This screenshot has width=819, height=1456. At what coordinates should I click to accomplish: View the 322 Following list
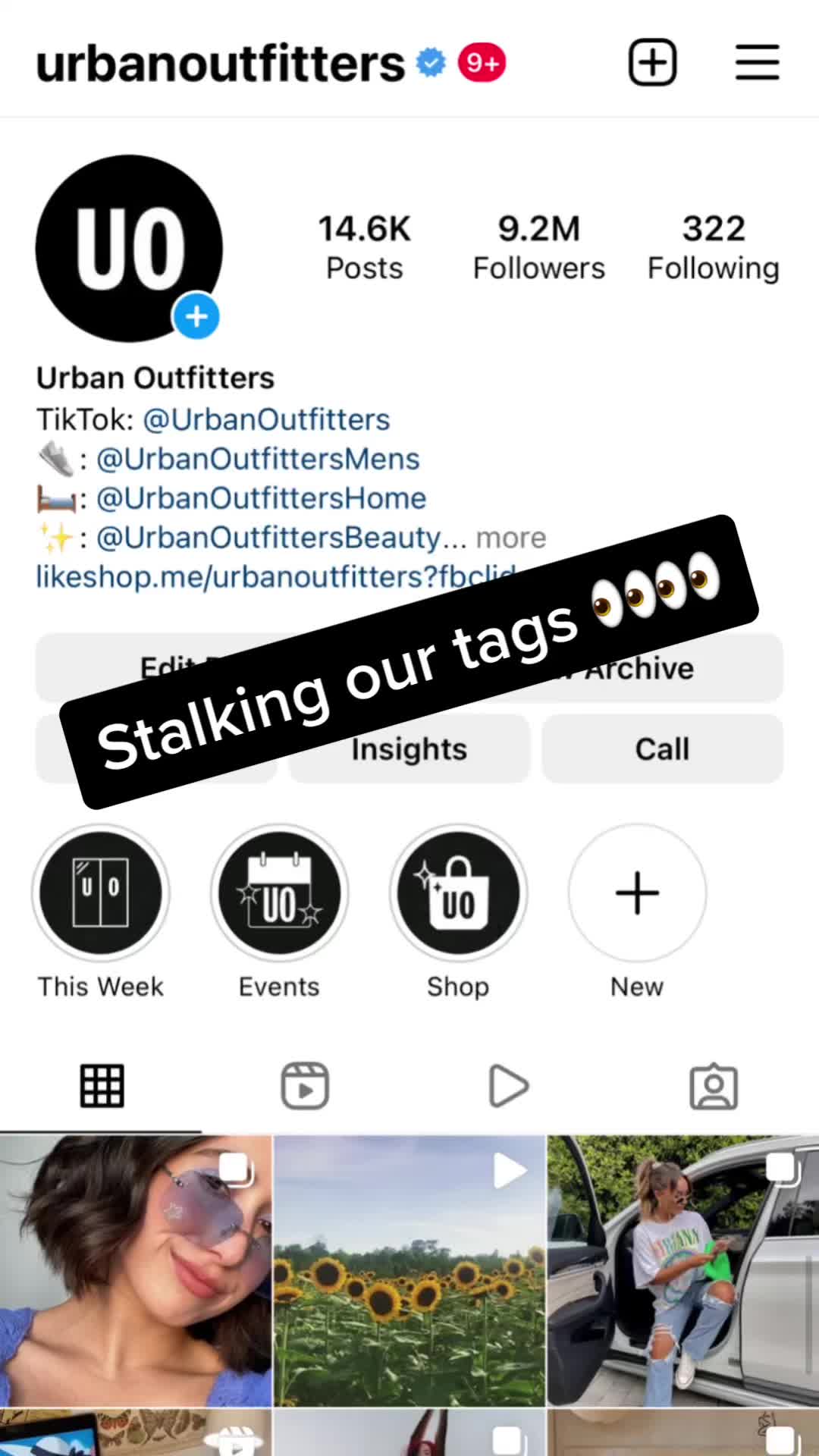tap(713, 248)
